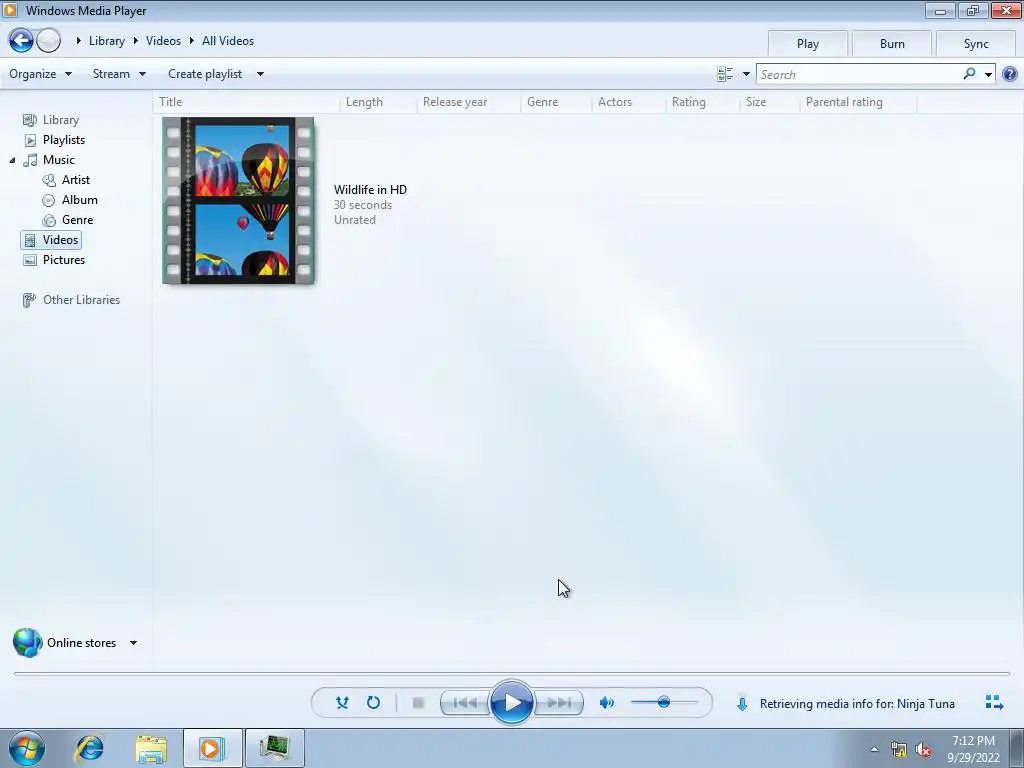Screen dimensions: 1024x768
Task: Sort by Parental rating column
Action: point(859,102)
